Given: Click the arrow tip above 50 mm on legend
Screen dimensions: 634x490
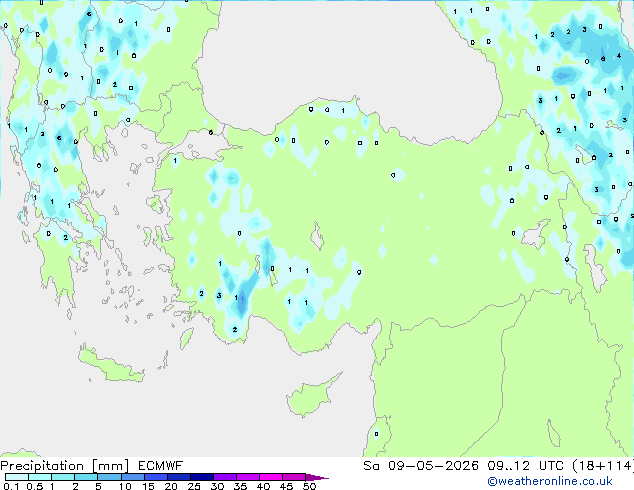Looking at the screenshot, I should click(317, 477).
